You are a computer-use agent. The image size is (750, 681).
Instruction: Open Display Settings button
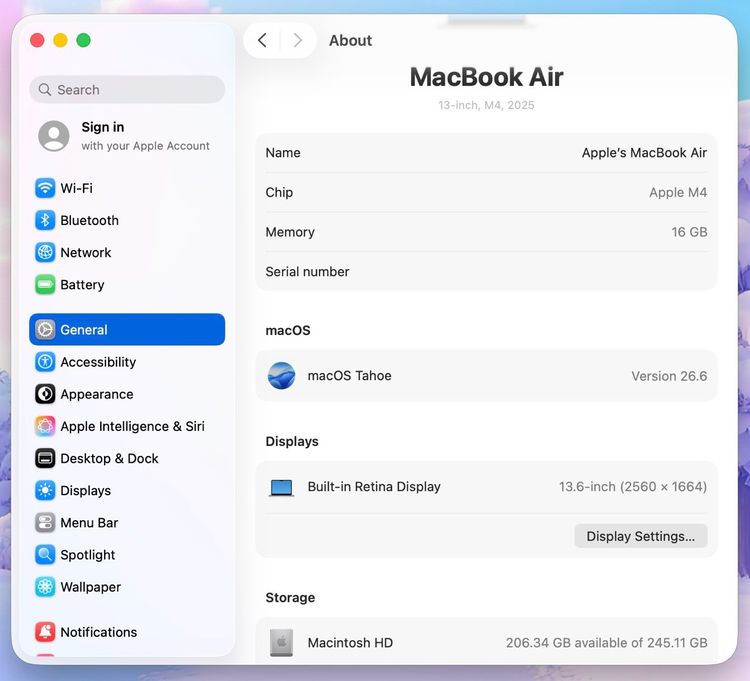click(640, 536)
